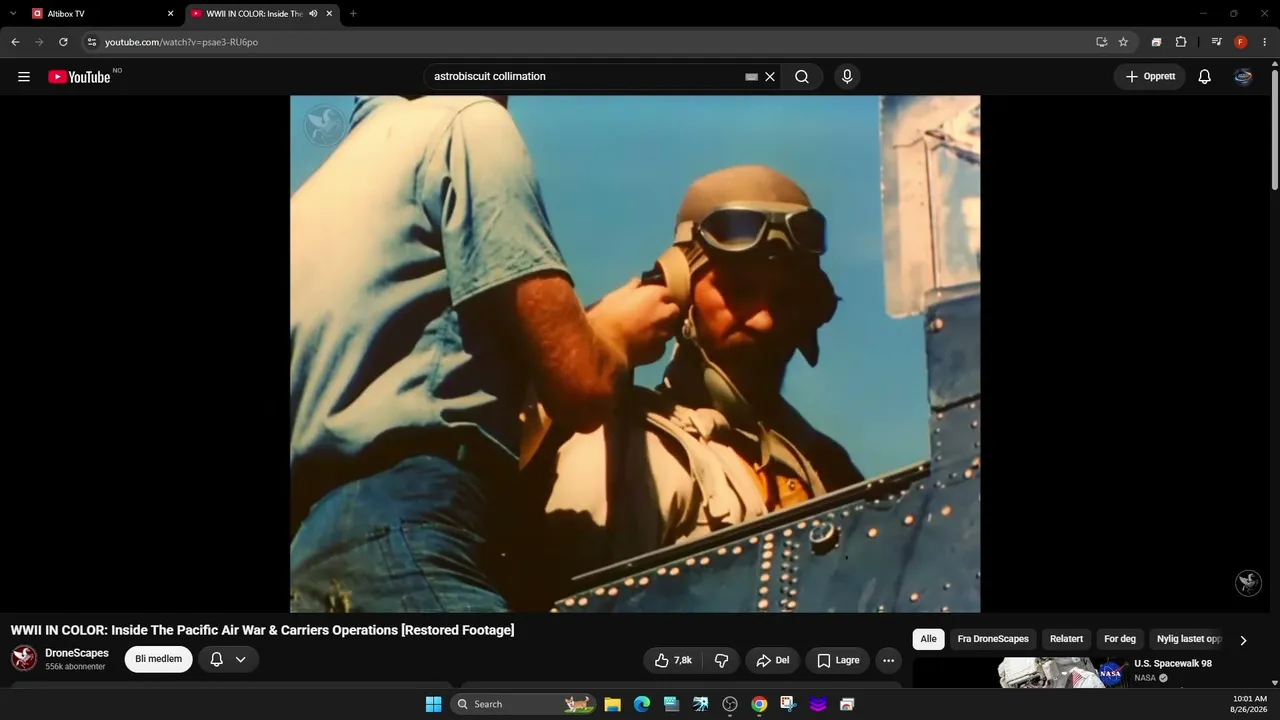Open the YouTube account avatar menu

[1243, 77]
